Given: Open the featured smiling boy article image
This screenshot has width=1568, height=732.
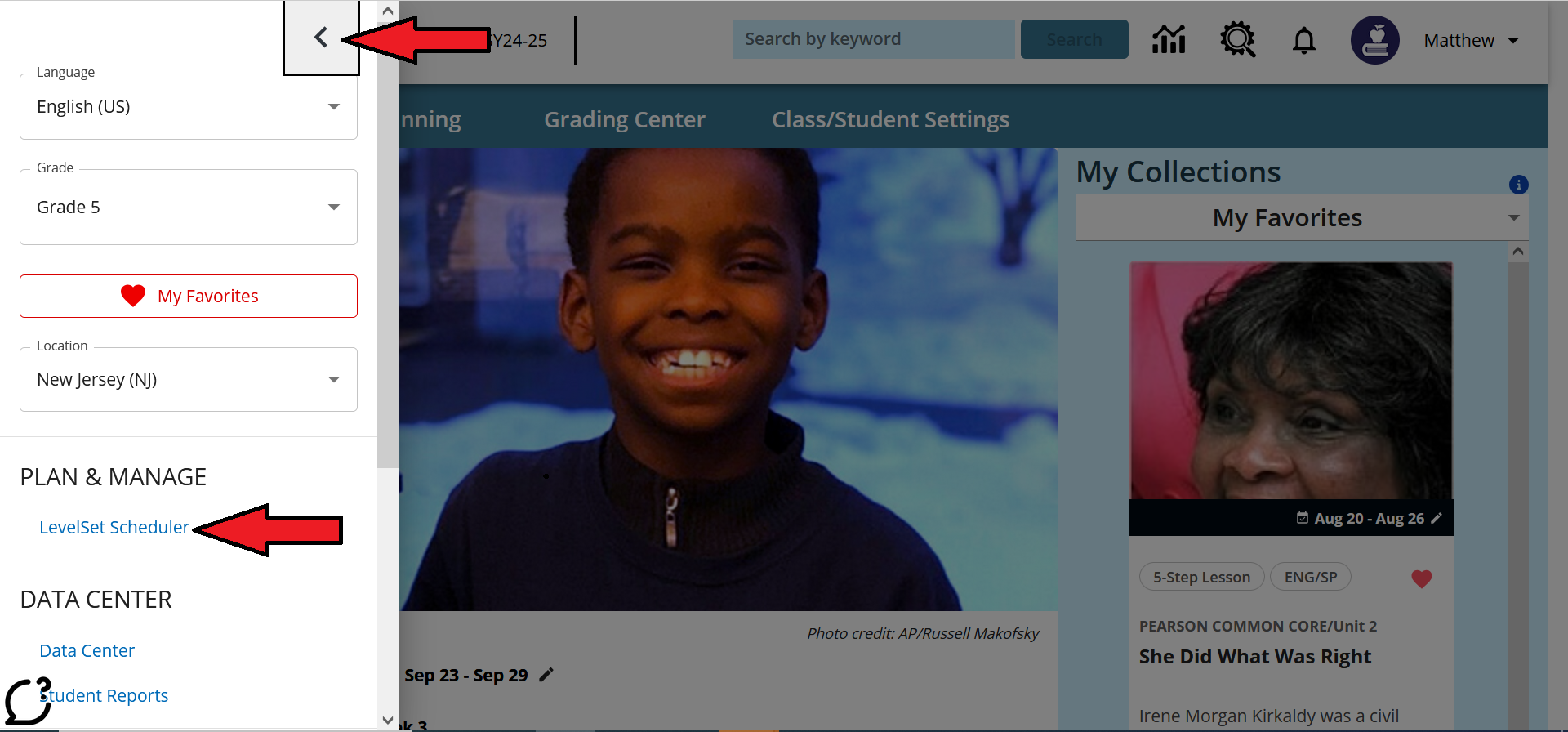Looking at the screenshot, I should click(728, 379).
